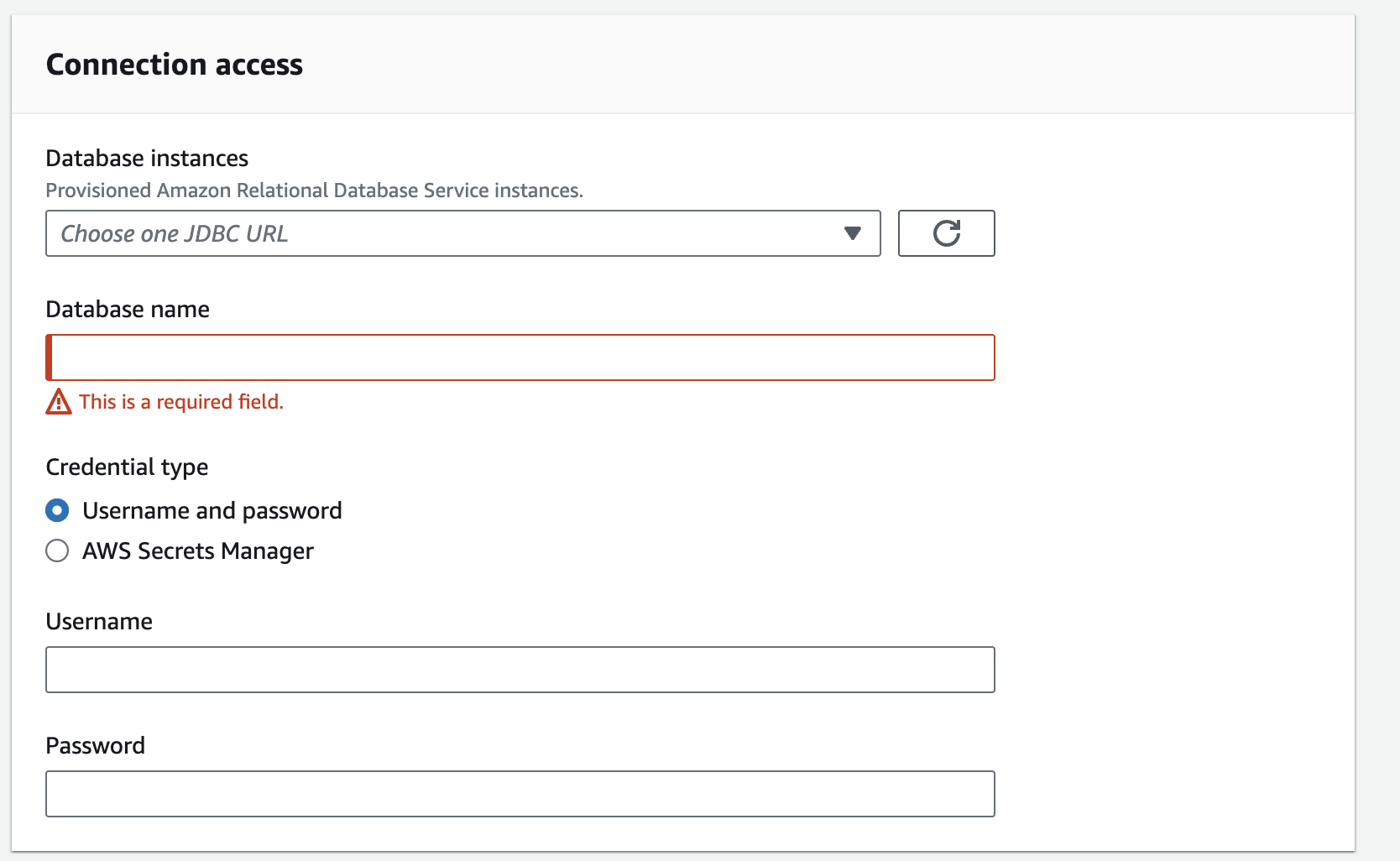Screen dimensions: 1400x861
Task: Select the Username and password radio button
Action: [x=57, y=510]
